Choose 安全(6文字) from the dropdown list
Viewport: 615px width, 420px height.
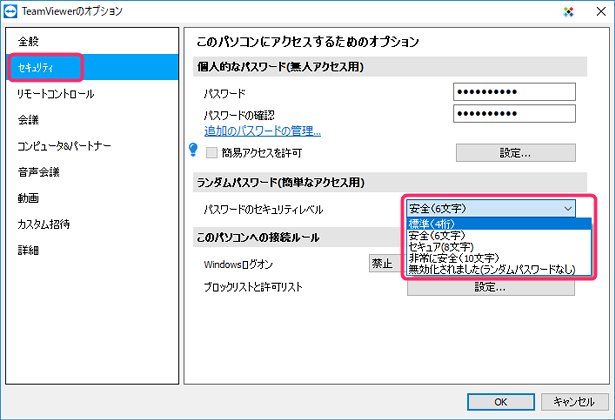[499, 235]
